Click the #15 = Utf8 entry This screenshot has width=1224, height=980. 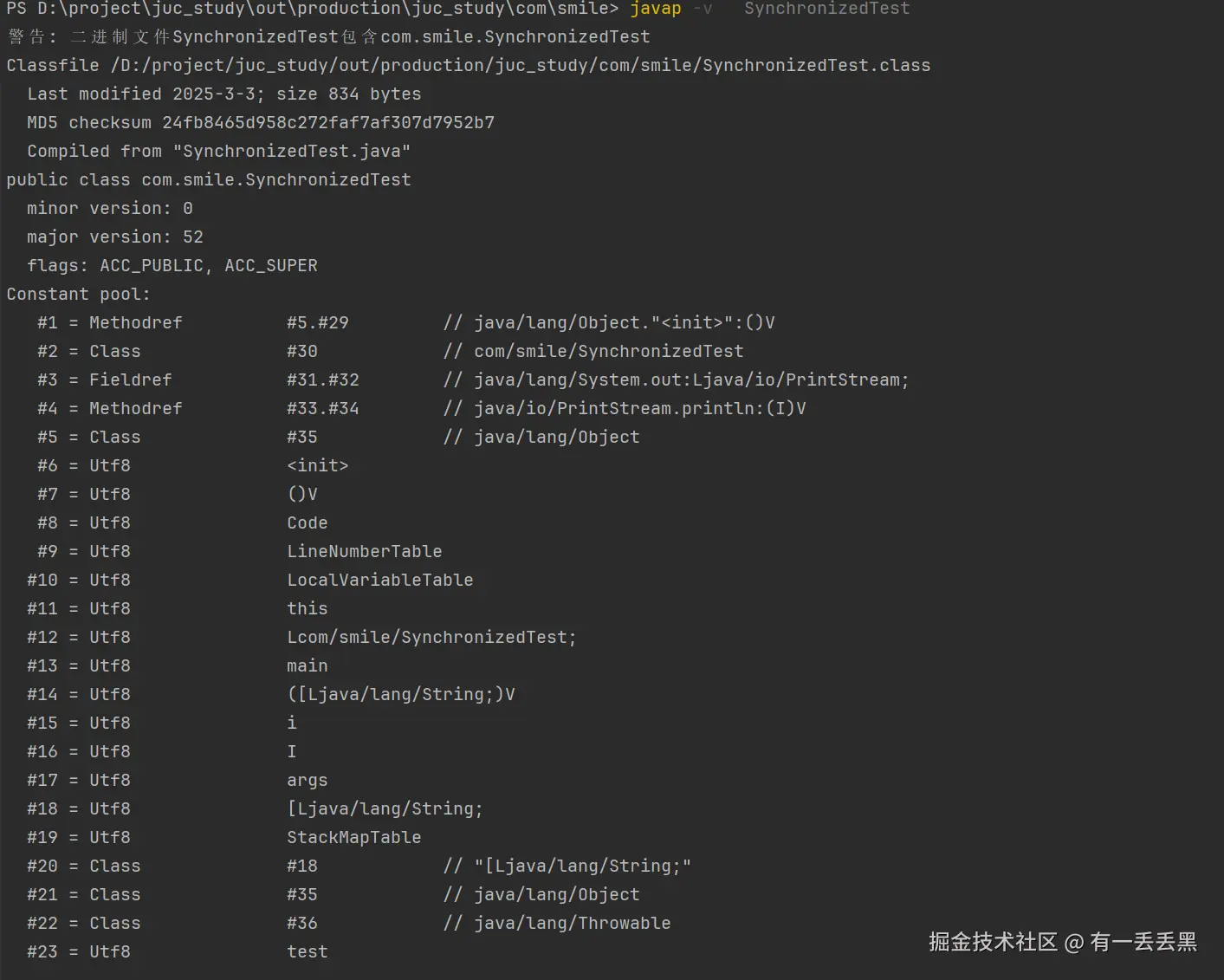(79, 724)
